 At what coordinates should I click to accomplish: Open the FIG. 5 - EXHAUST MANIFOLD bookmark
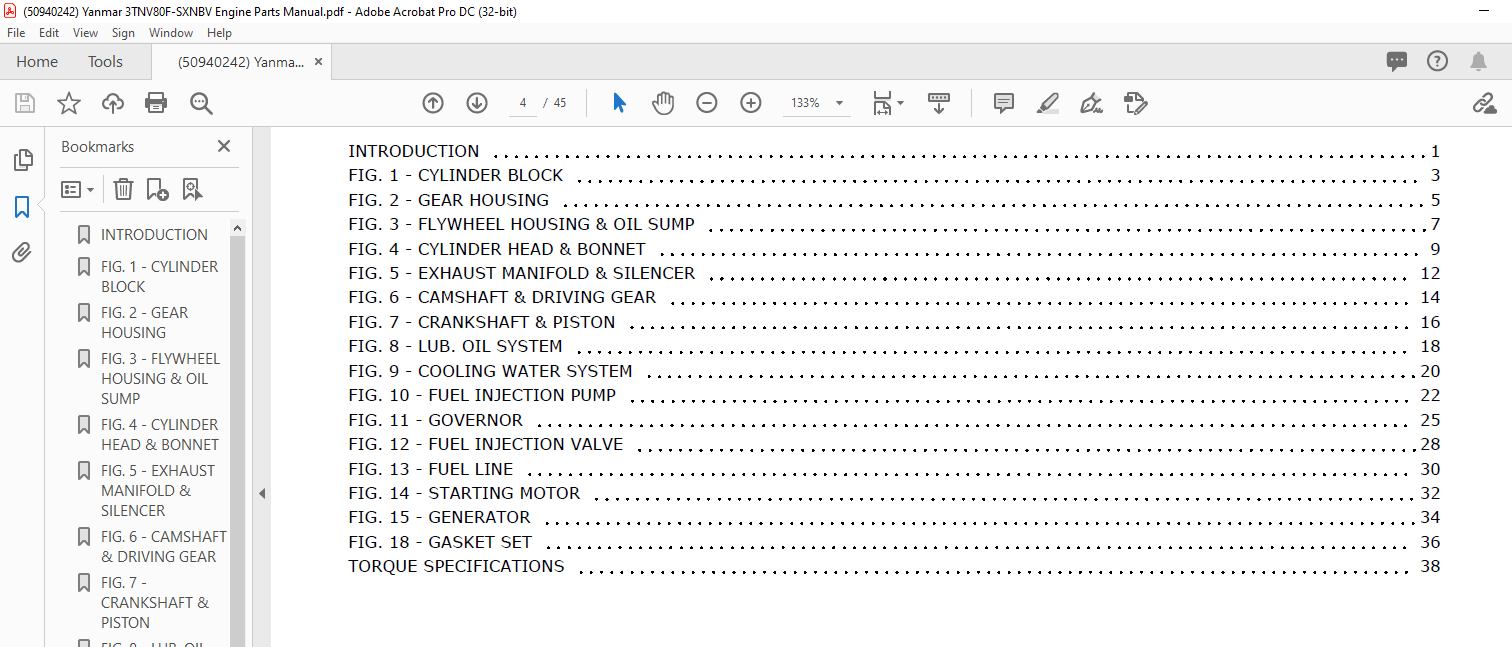pos(157,490)
